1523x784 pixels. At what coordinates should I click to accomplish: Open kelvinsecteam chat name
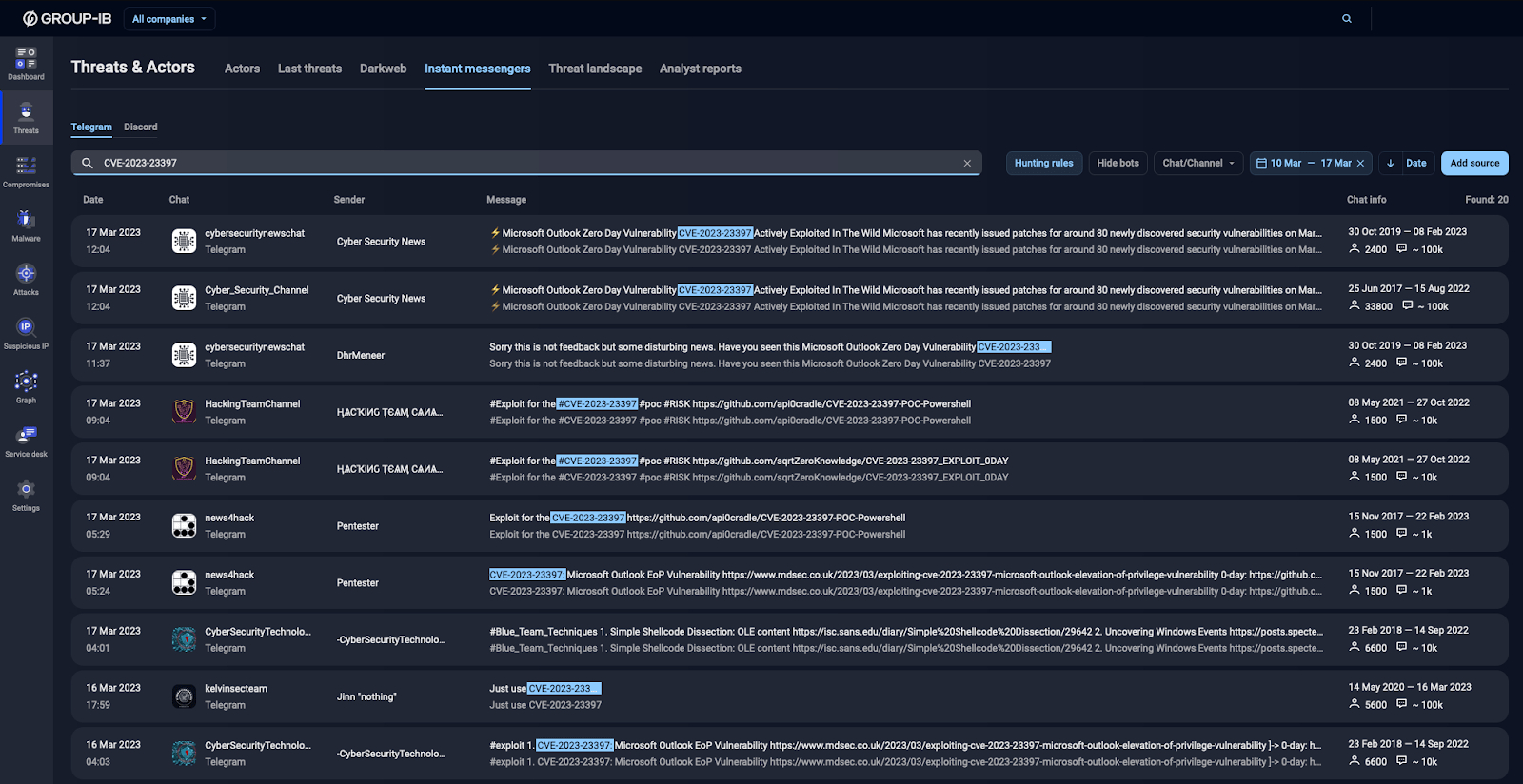click(x=236, y=688)
